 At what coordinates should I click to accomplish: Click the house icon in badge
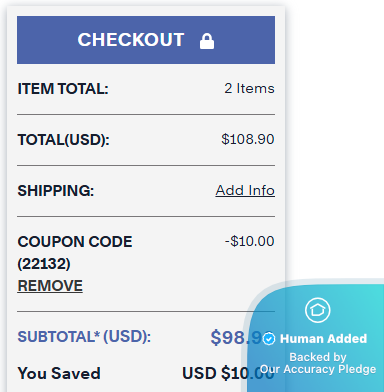(x=318, y=310)
